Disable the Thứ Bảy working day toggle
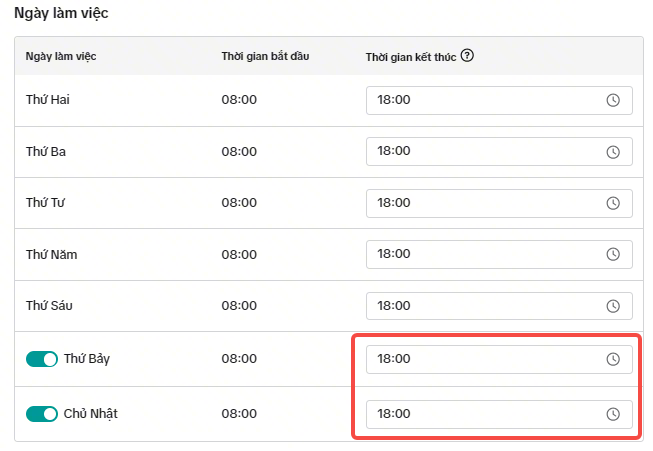The height and width of the screenshot is (451, 653). [42, 359]
